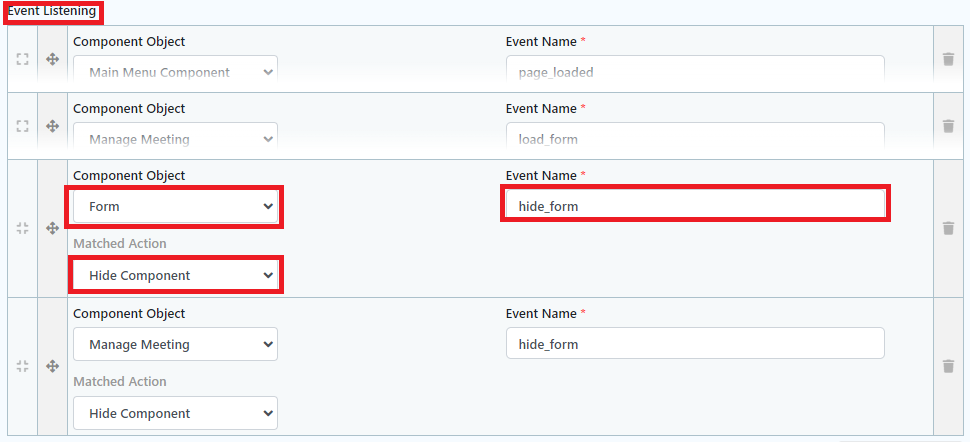Click the load_form event name field
970x442 pixels.
pyautogui.click(x=695, y=139)
